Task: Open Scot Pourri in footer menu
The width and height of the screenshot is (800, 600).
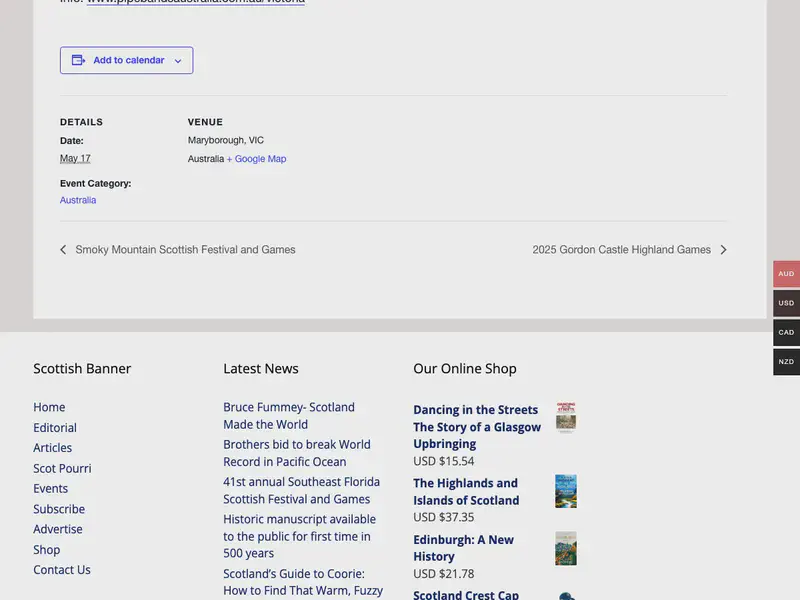Action: click(x=62, y=468)
